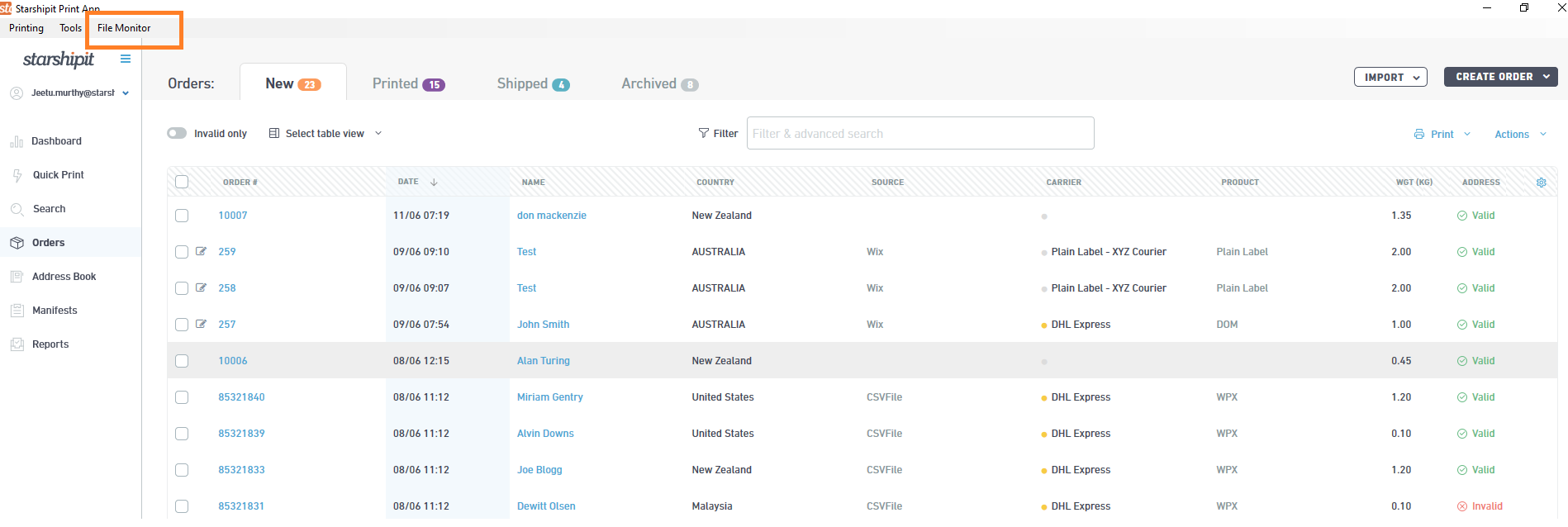Check the box for order 258
The image size is (1568, 527).
tap(182, 288)
